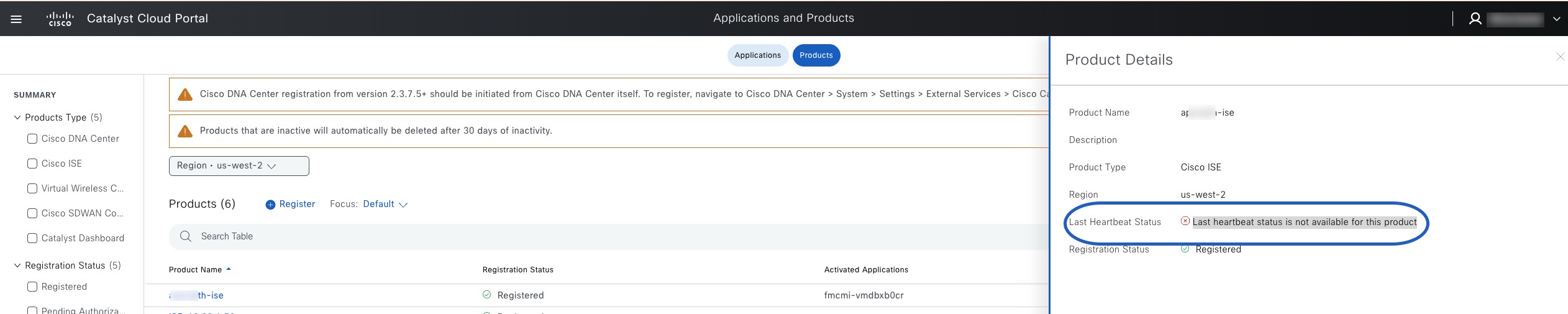Image resolution: width=1568 pixels, height=314 pixels.
Task: Collapse the Registration Status filter group
Action: [17, 266]
